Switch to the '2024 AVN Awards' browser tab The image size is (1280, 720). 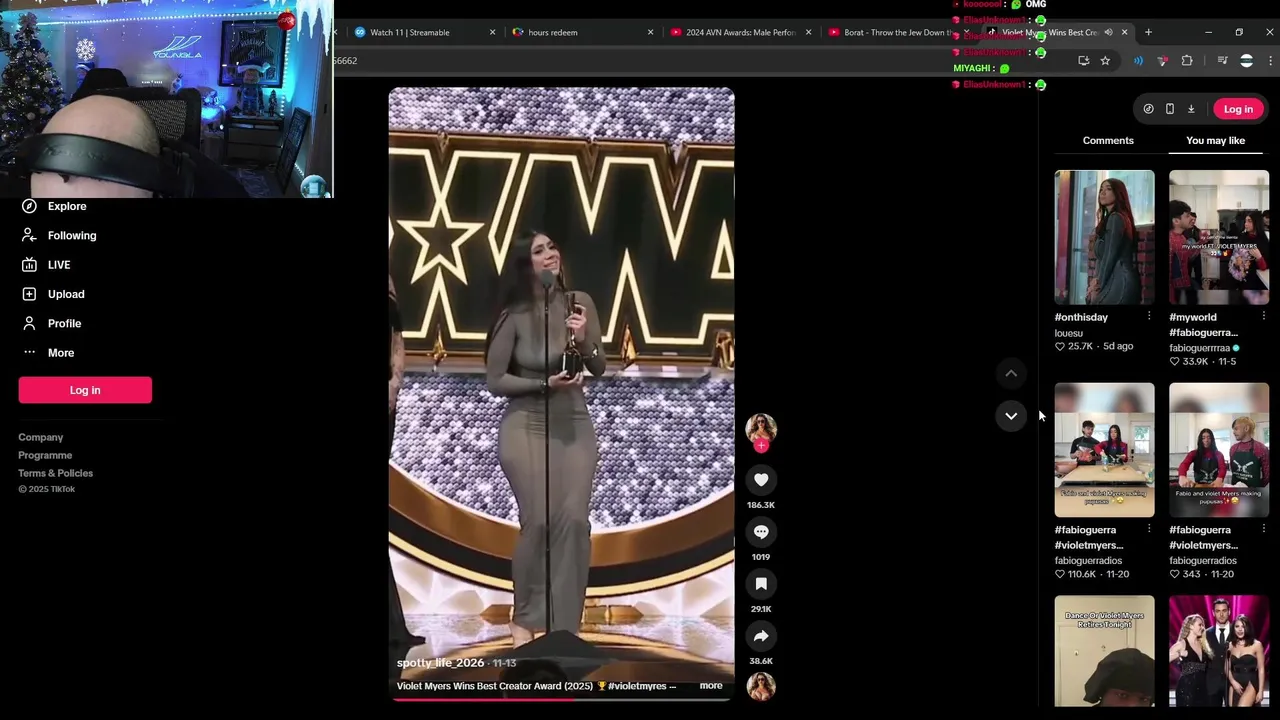click(x=740, y=32)
